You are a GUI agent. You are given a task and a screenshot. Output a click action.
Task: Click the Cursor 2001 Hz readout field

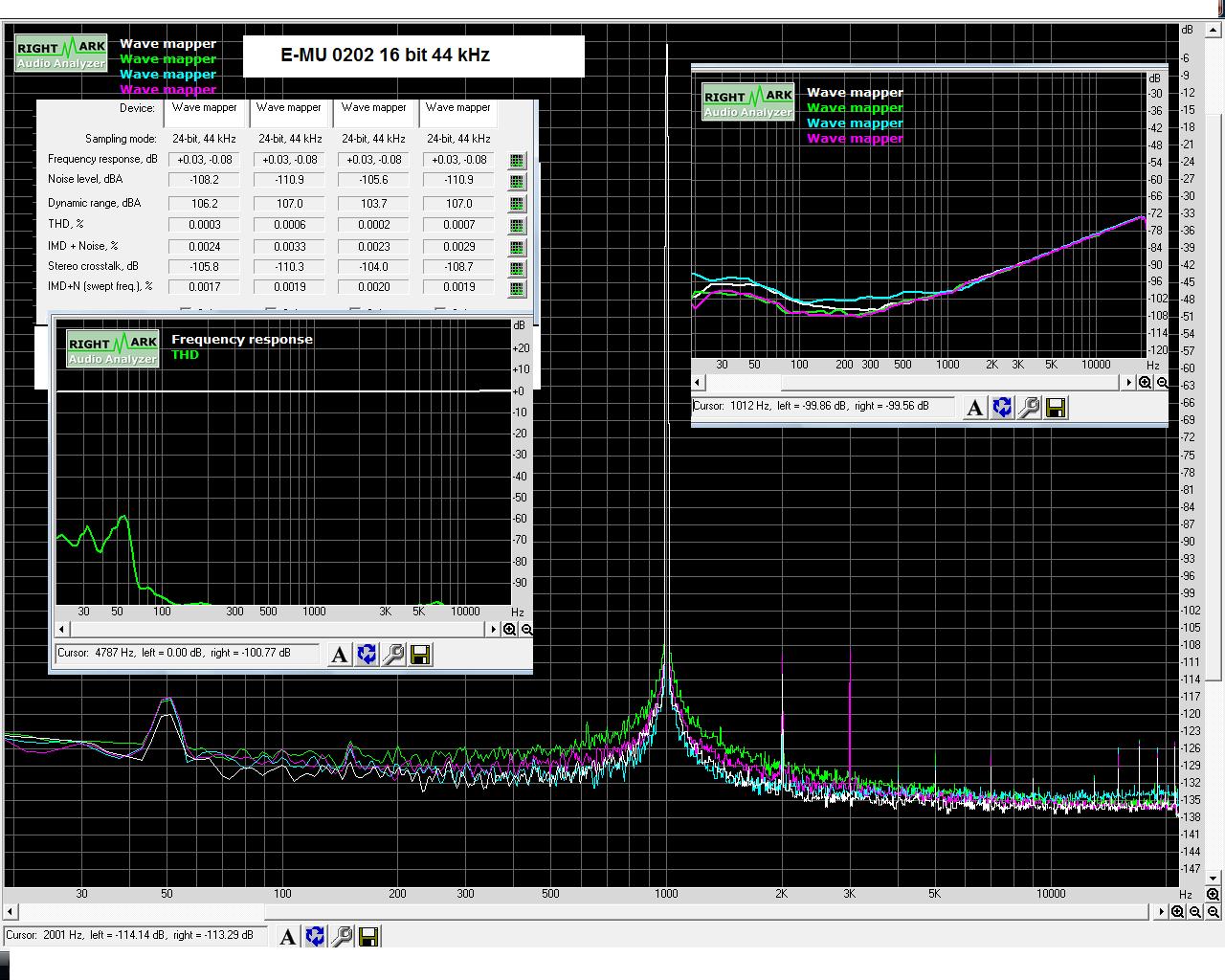(134, 936)
